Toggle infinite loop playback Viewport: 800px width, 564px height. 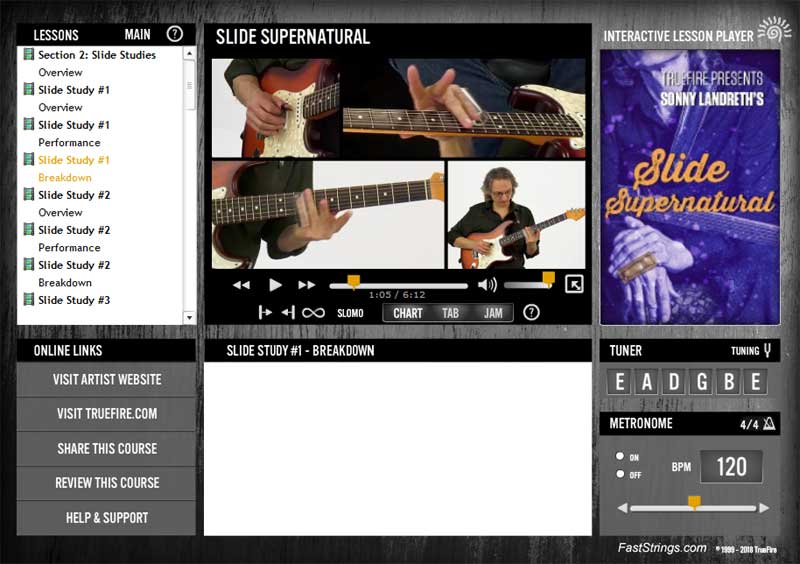pyautogui.click(x=313, y=312)
